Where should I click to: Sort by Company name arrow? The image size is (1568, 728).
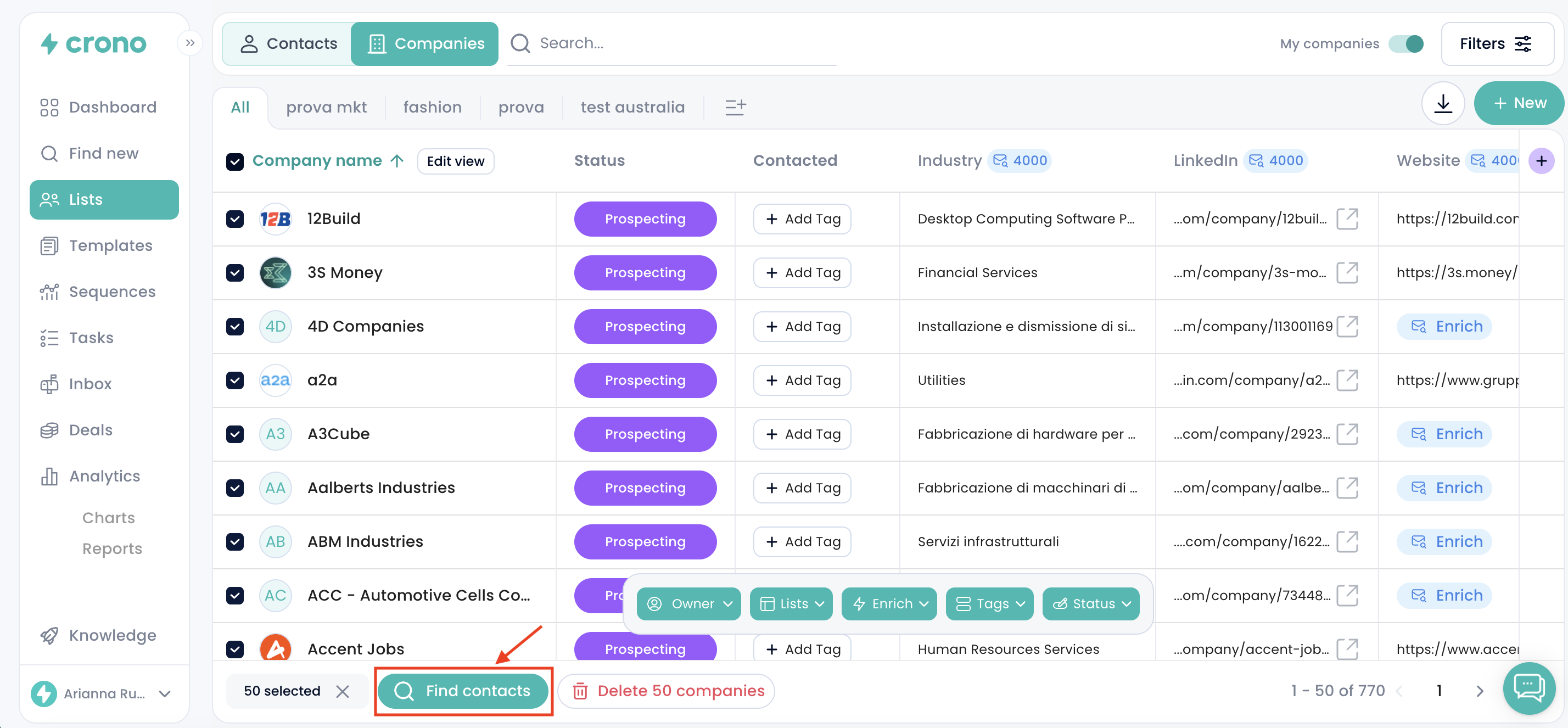tap(397, 161)
